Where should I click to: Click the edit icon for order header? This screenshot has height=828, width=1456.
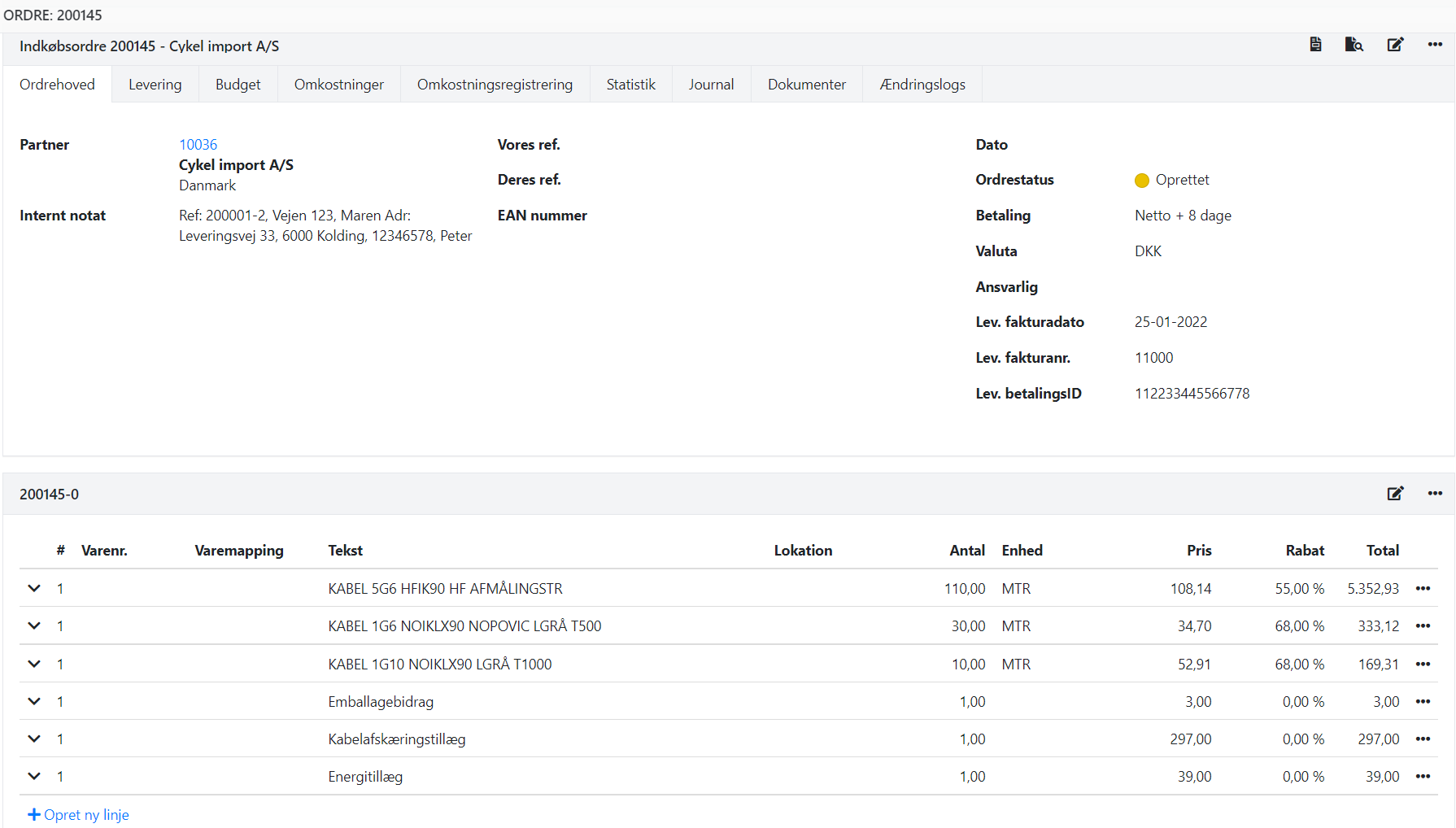pos(1395,45)
